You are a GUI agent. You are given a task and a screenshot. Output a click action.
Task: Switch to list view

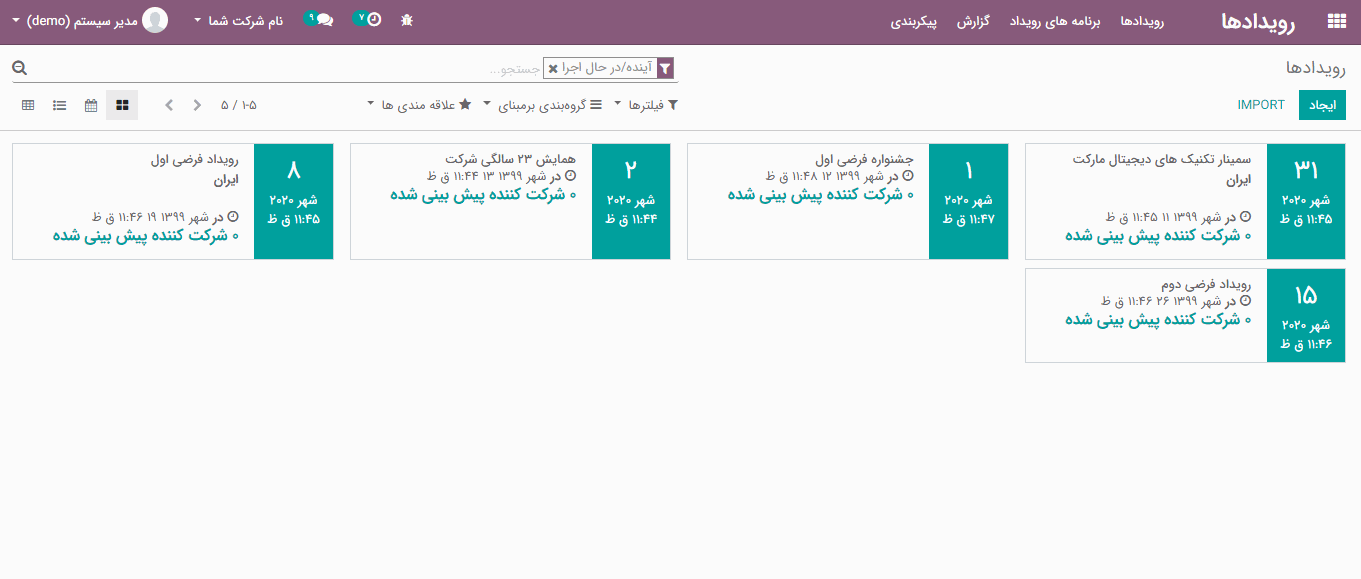(60, 105)
